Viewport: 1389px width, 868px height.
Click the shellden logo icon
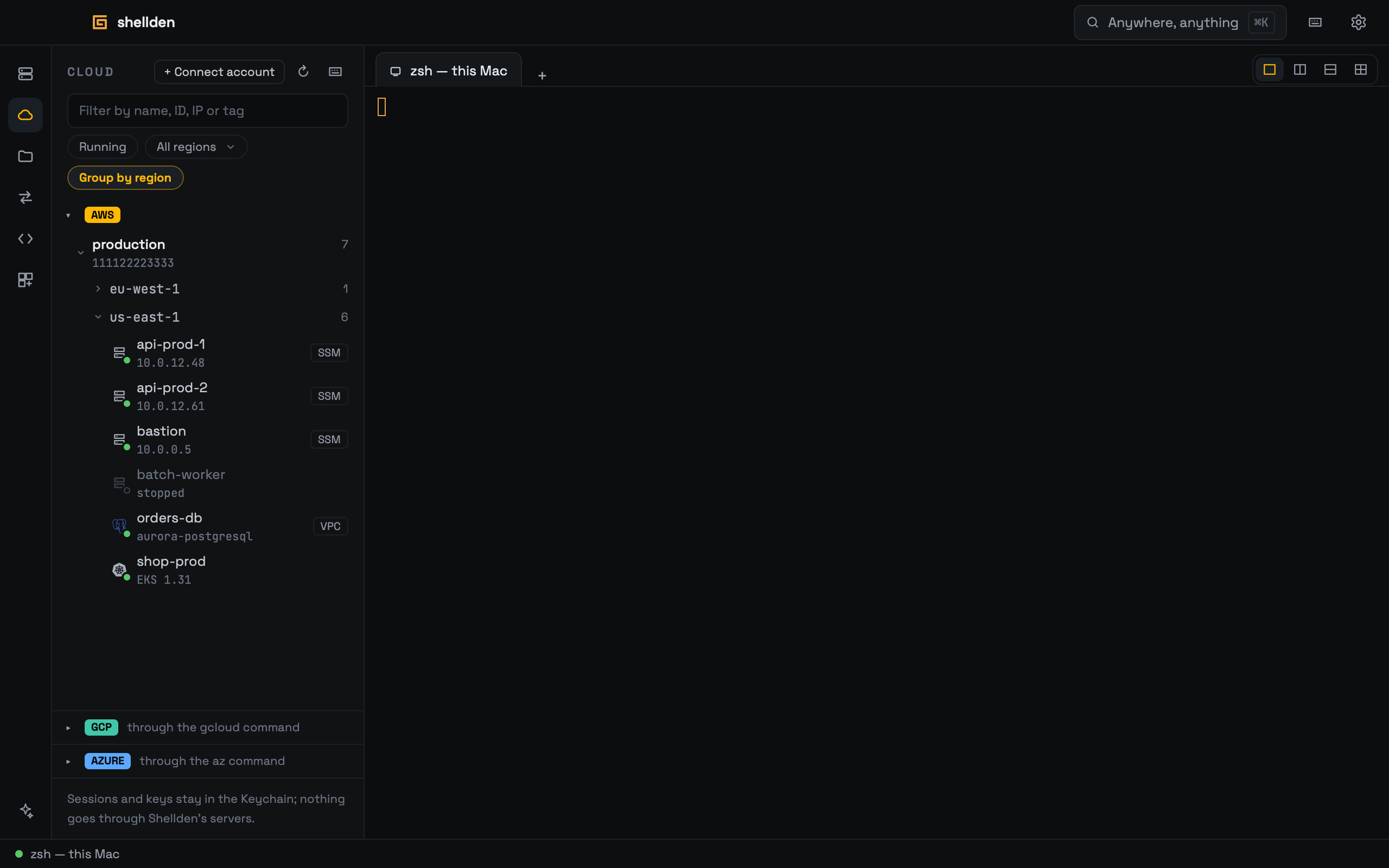[x=100, y=22]
